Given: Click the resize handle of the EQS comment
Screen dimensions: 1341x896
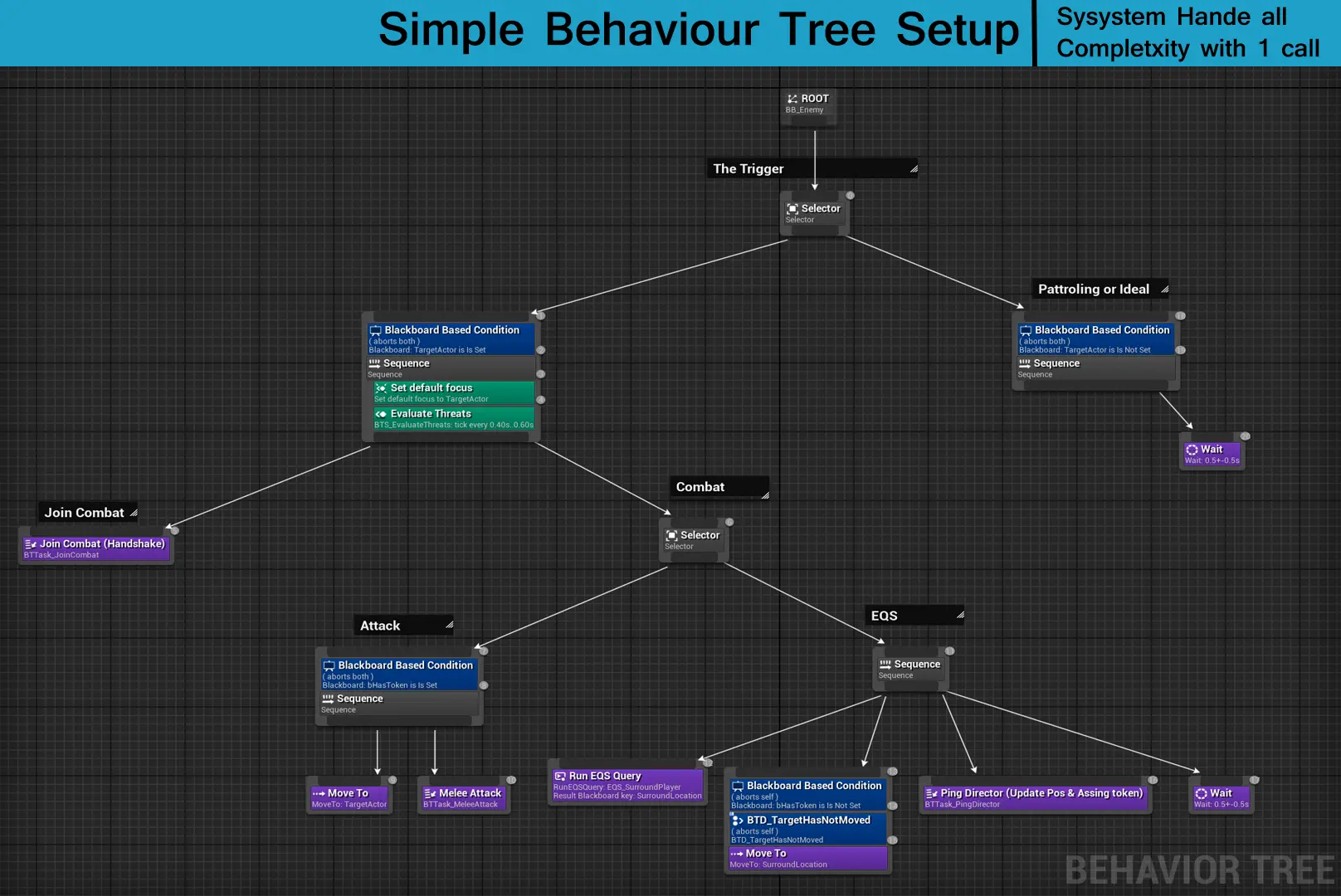Looking at the screenshot, I should pyautogui.click(x=960, y=615).
